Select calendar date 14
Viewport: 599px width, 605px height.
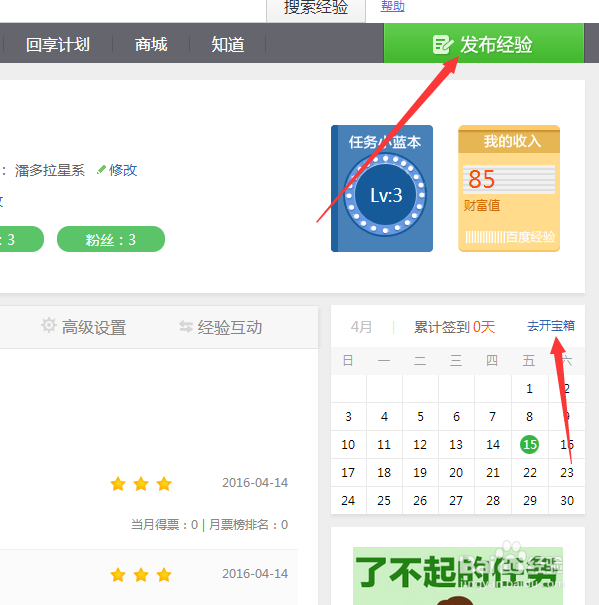[493, 444]
